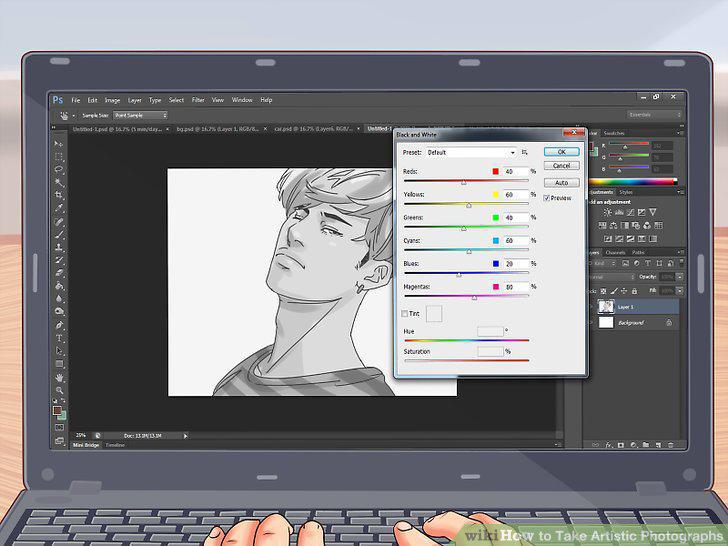The height and width of the screenshot is (546, 728).
Task: Click the Magentas slider handle
Action: pos(474,298)
